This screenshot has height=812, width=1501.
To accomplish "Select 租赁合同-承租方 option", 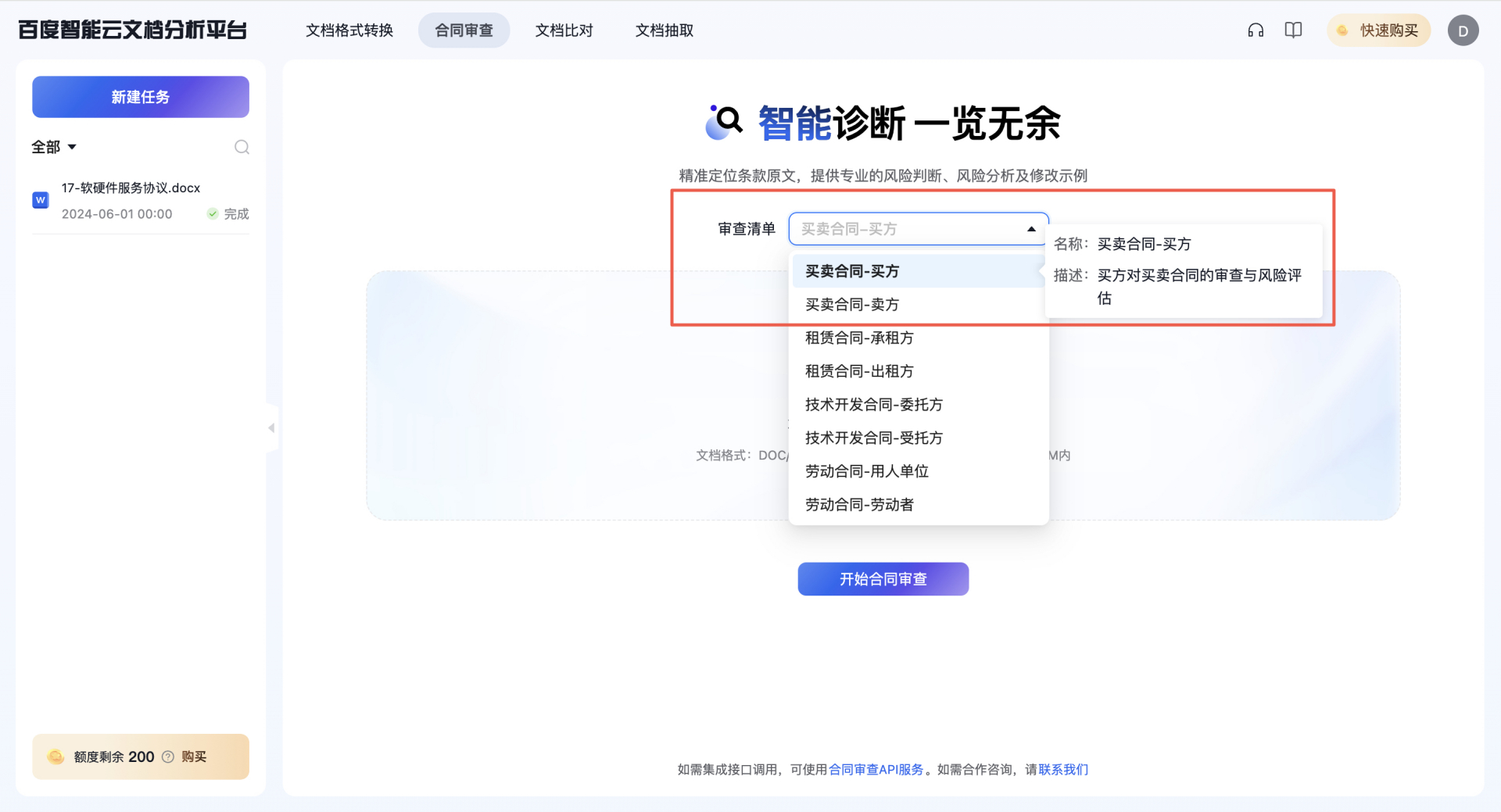I will (919, 338).
